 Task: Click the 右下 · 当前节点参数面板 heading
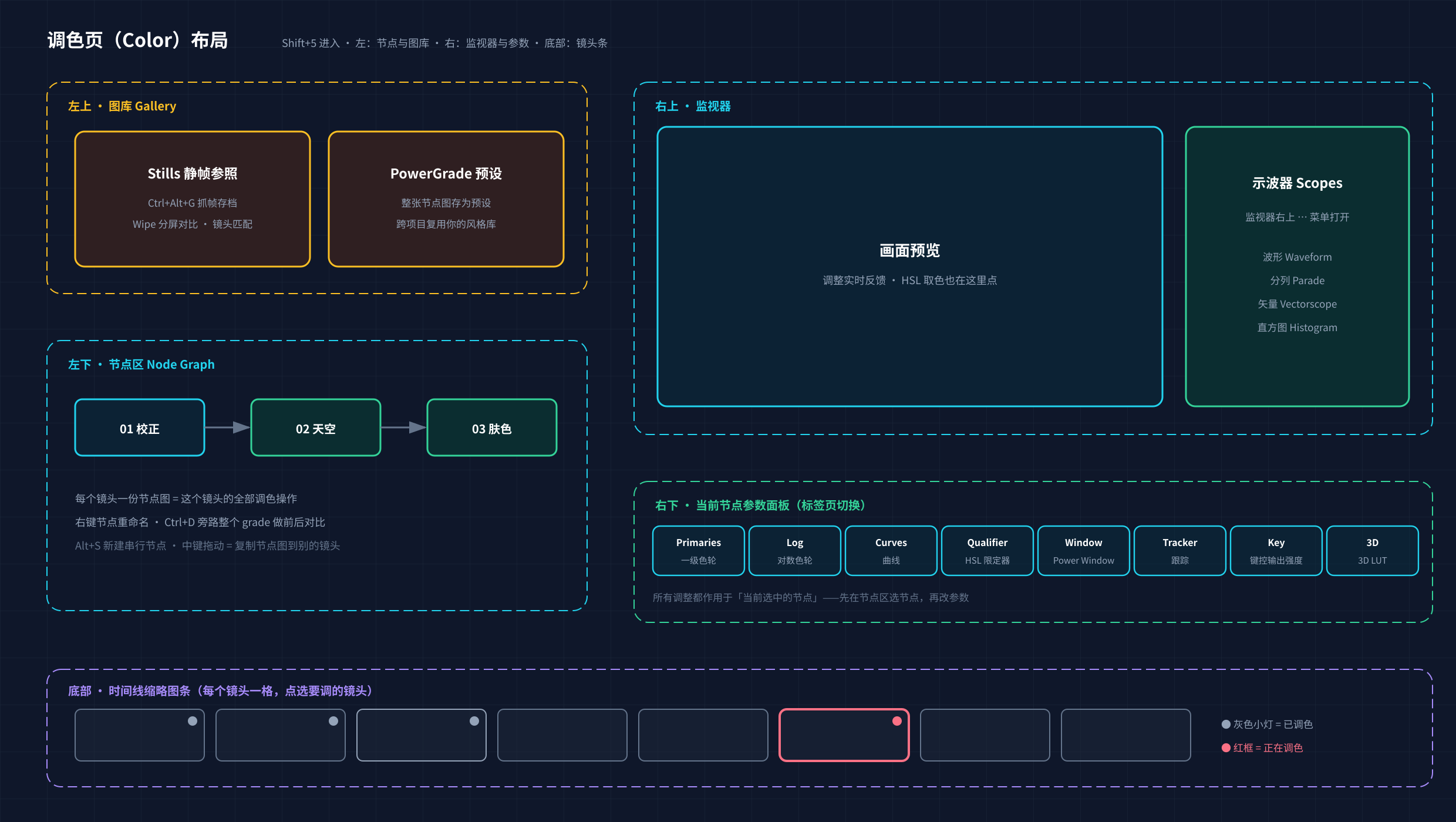tap(760, 506)
